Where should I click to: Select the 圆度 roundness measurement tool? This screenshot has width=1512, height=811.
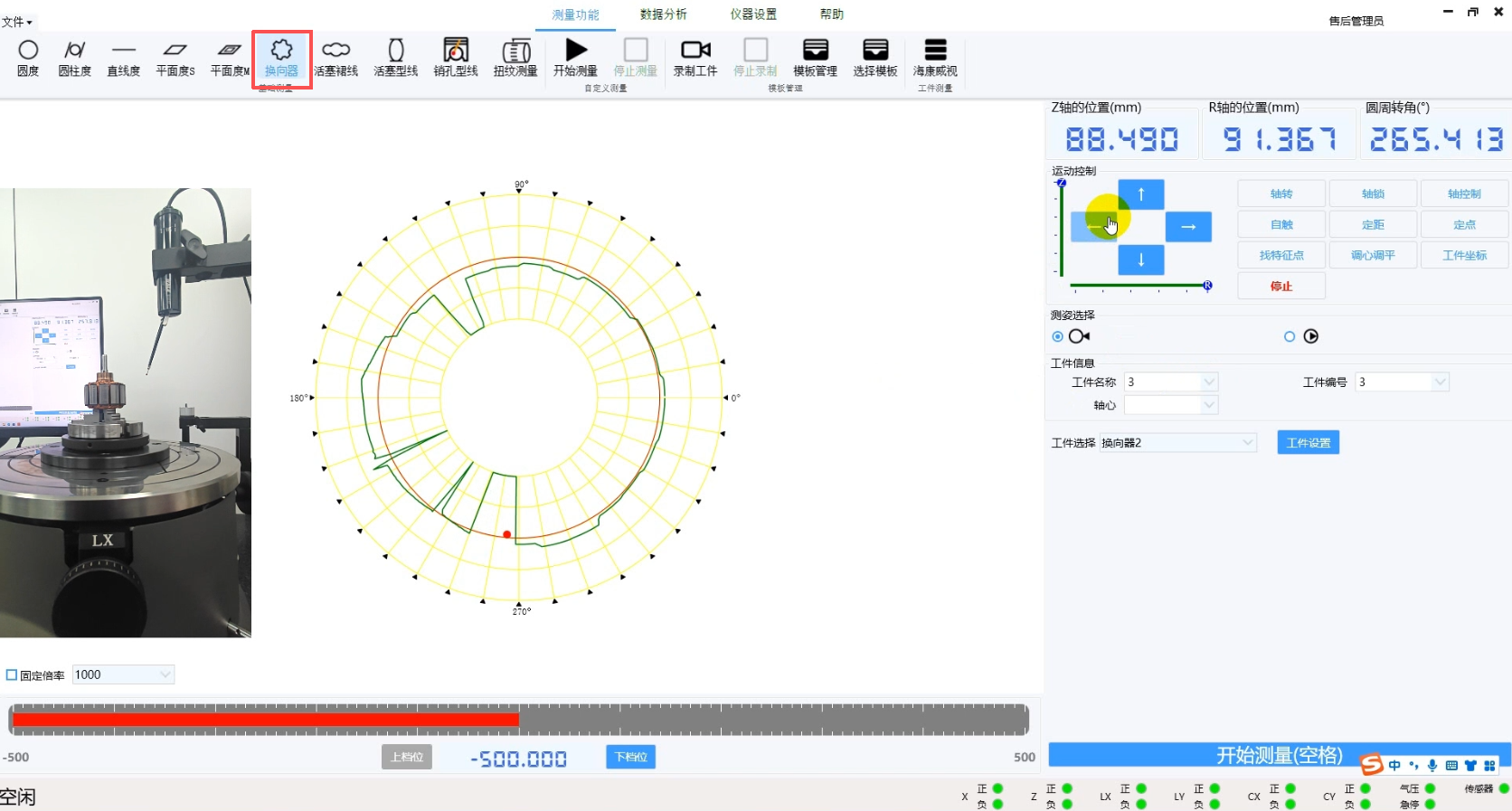[28, 58]
